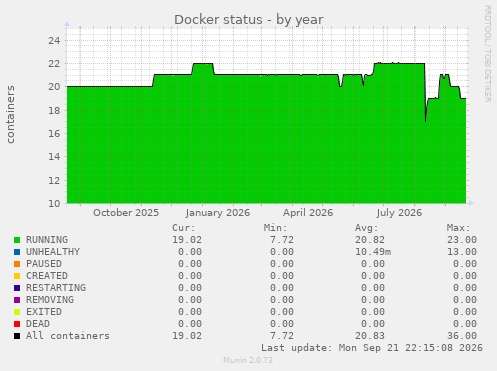Click the Avg: column header
The width and height of the screenshot is (497, 371).
point(367,228)
